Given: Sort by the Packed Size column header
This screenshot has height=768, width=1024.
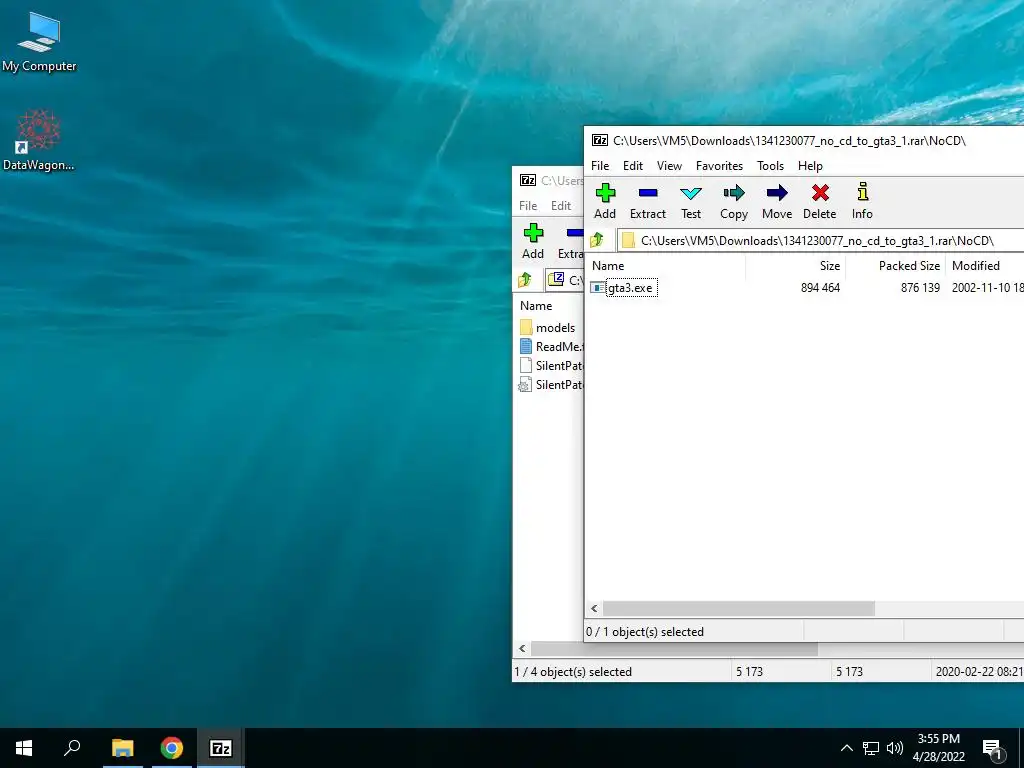Looking at the screenshot, I should (x=895, y=266).
